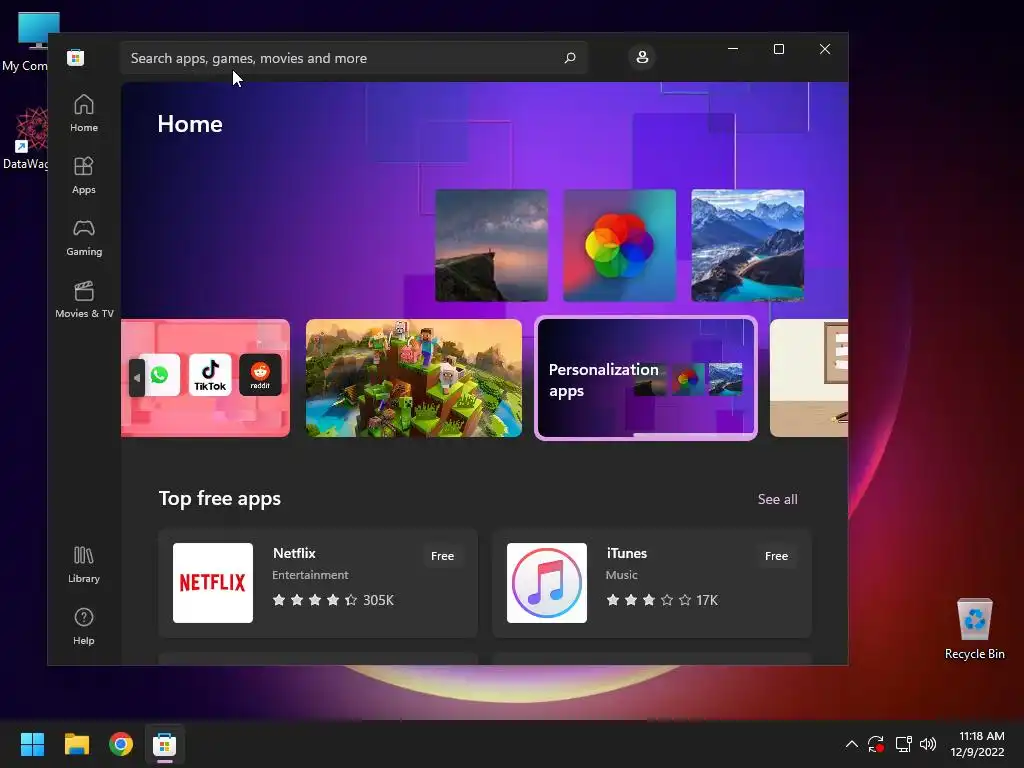Open the Library in sidebar

[84, 565]
